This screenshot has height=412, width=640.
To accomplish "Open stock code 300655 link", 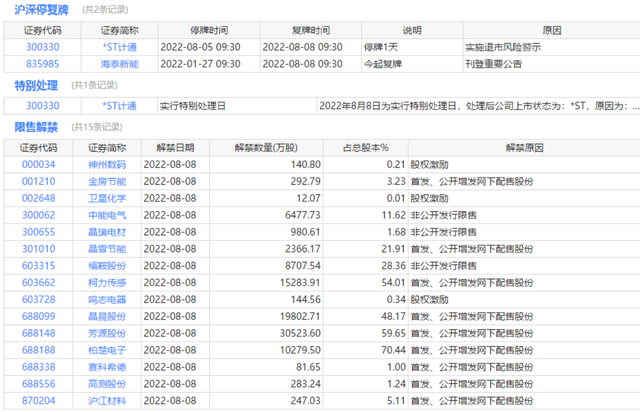I will (38, 232).
